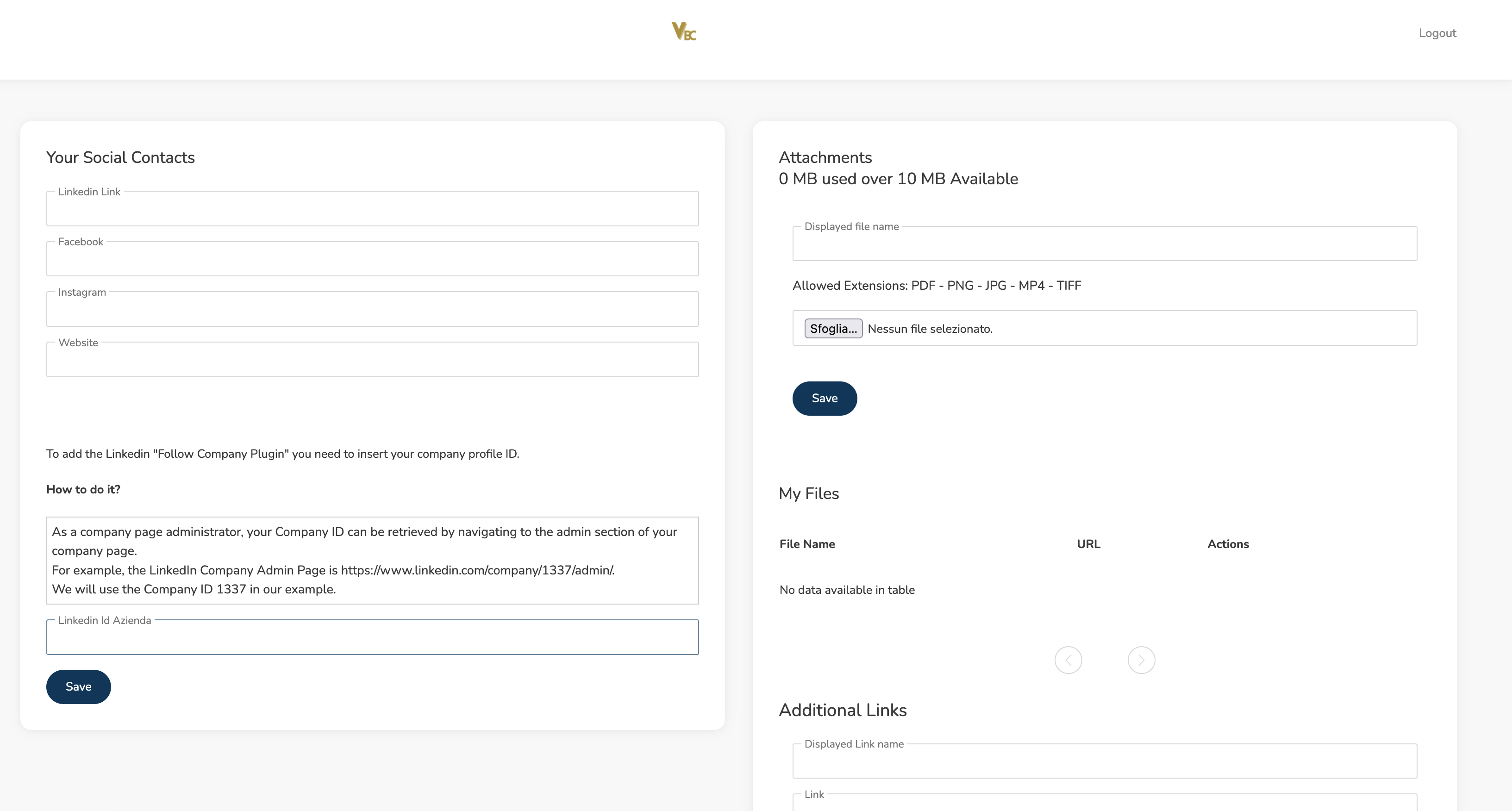Click 'How to do it?' heading
The image size is (1512, 811).
click(x=83, y=489)
